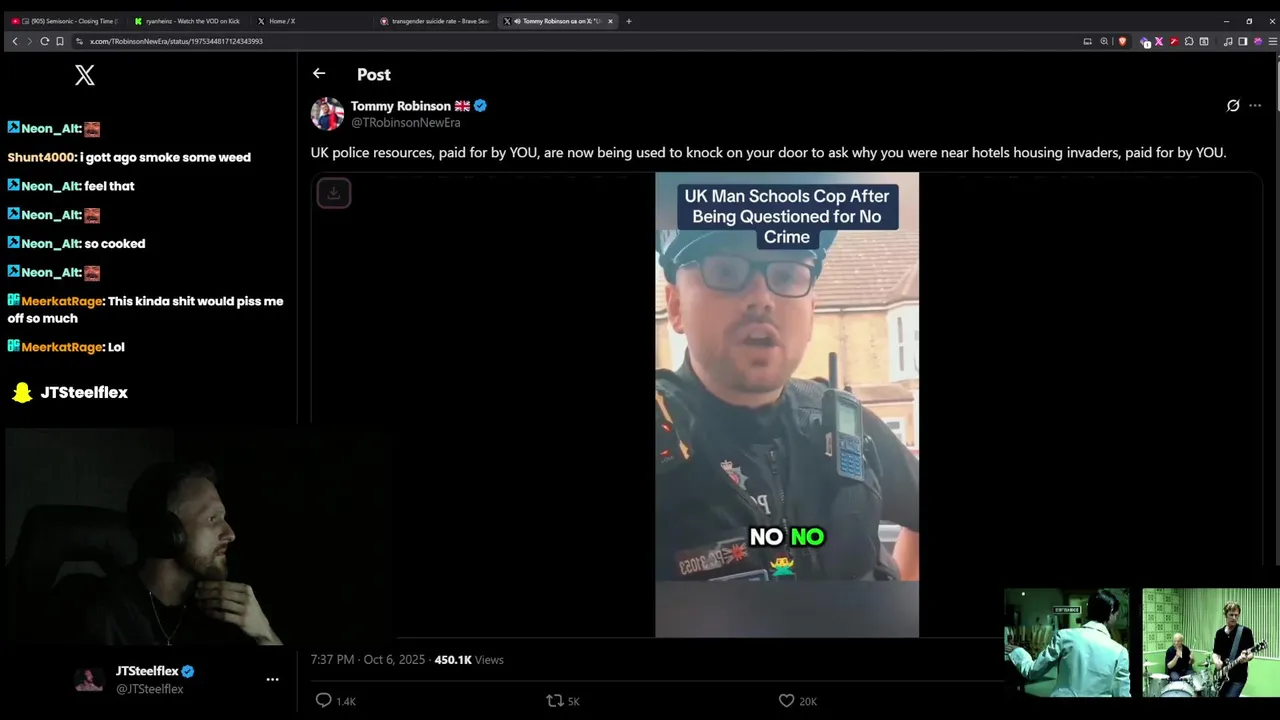Like the post via heart icon 20K
This screenshot has height=720, width=1280.
tap(797, 701)
